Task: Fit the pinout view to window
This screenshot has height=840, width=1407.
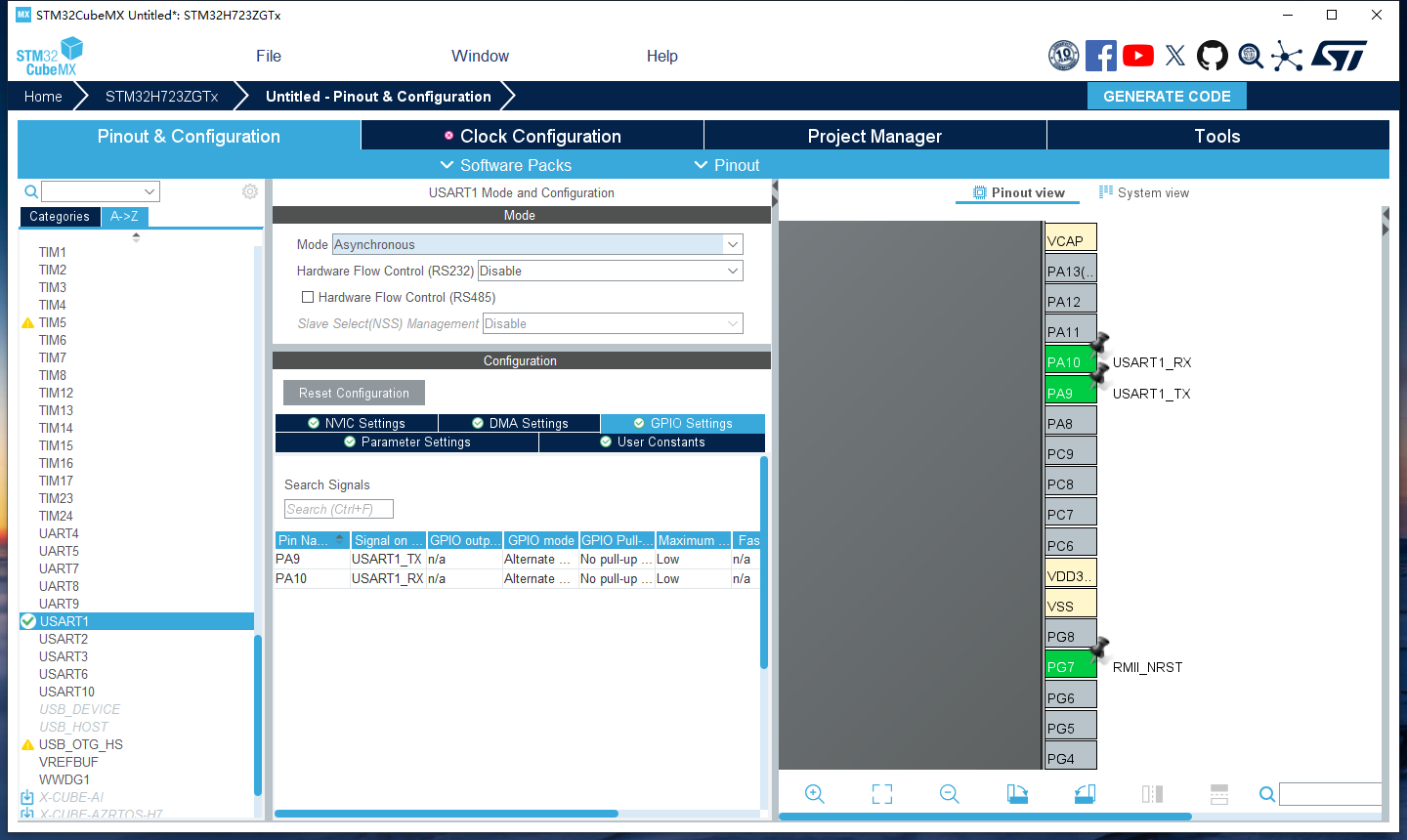Action: click(x=882, y=794)
